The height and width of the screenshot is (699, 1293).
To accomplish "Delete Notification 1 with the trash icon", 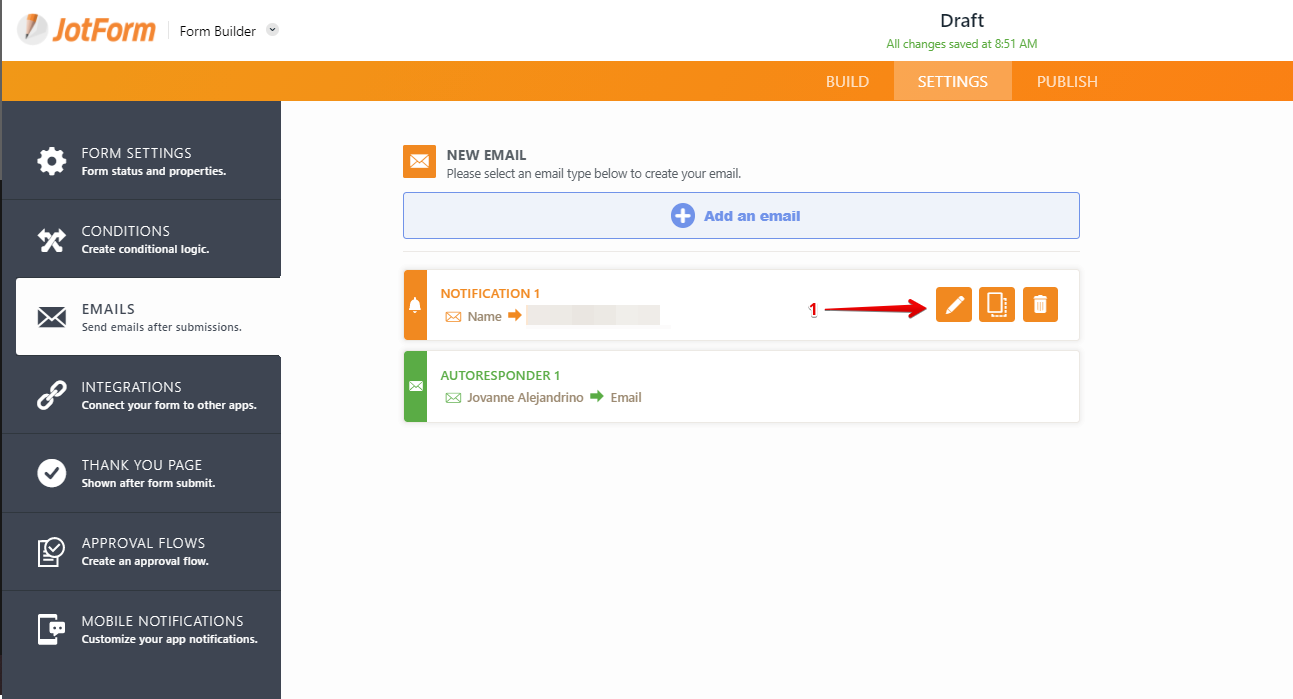I will click(x=1040, y=304).
